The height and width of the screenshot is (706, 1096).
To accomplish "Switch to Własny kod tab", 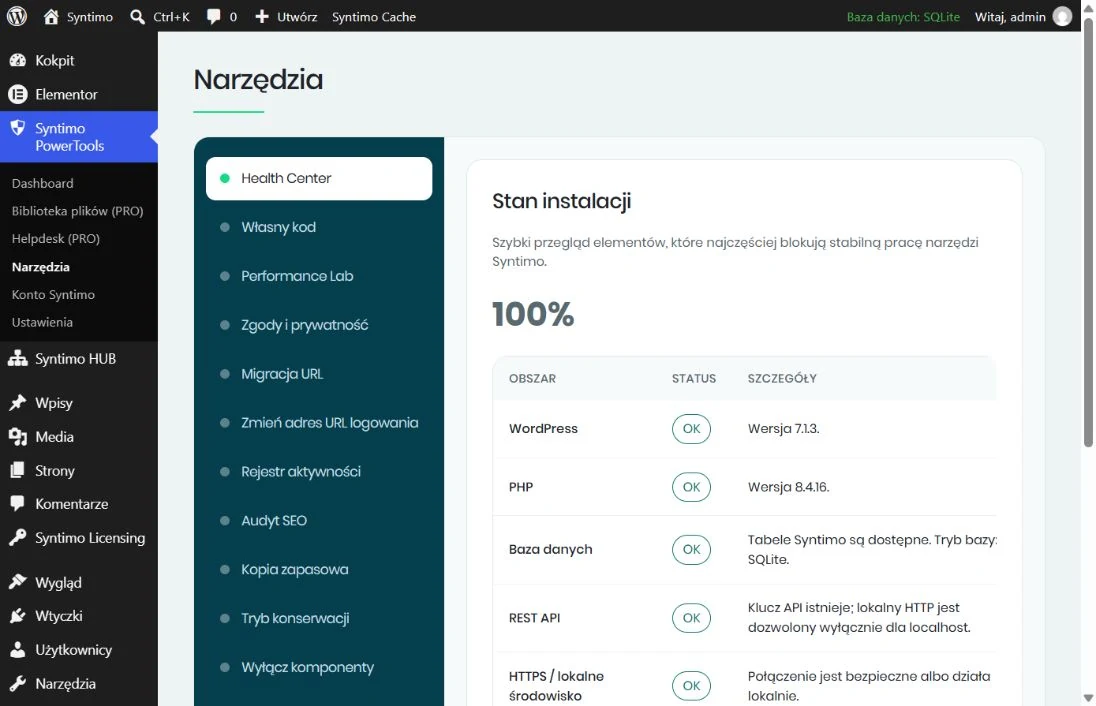I will [319, 227].
